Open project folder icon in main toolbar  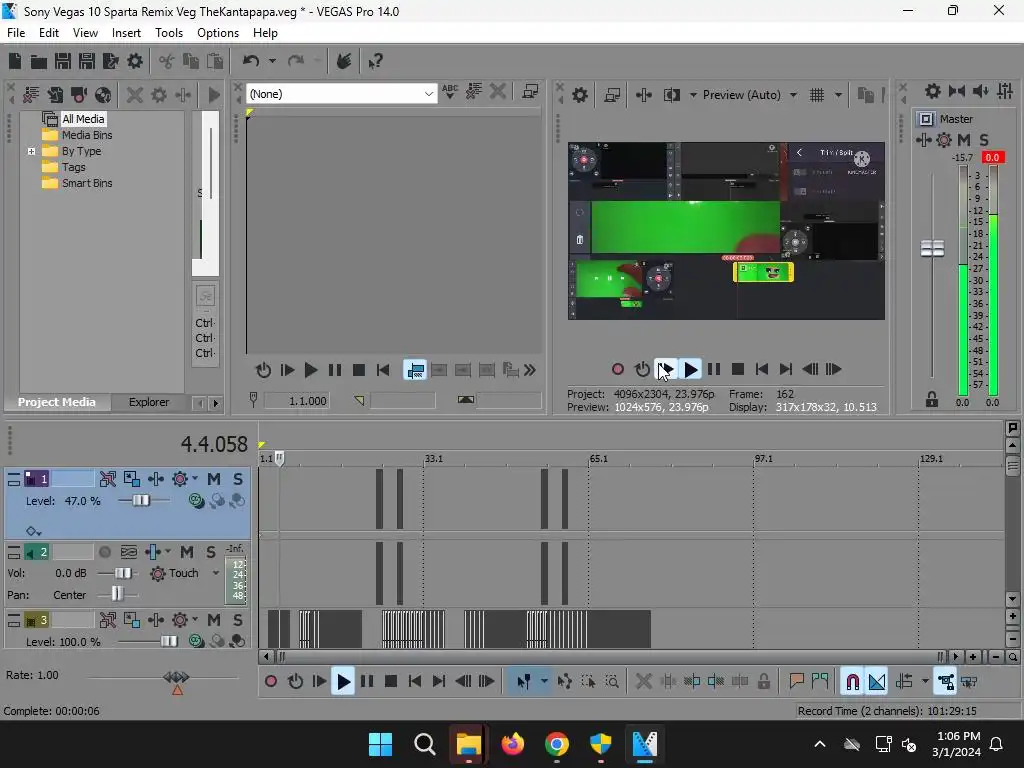point(39,61)
